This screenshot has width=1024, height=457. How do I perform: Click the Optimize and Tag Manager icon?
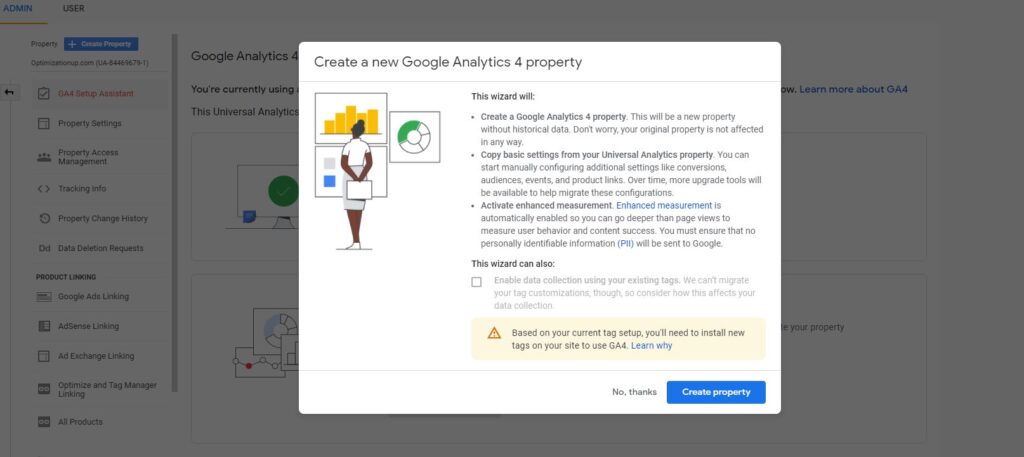click(x=44, y=390)
